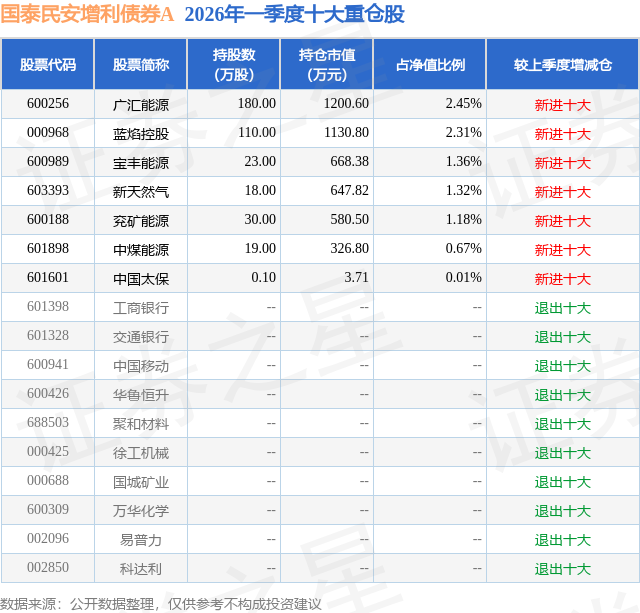Select stock code 601328

[x=48, y=335]
